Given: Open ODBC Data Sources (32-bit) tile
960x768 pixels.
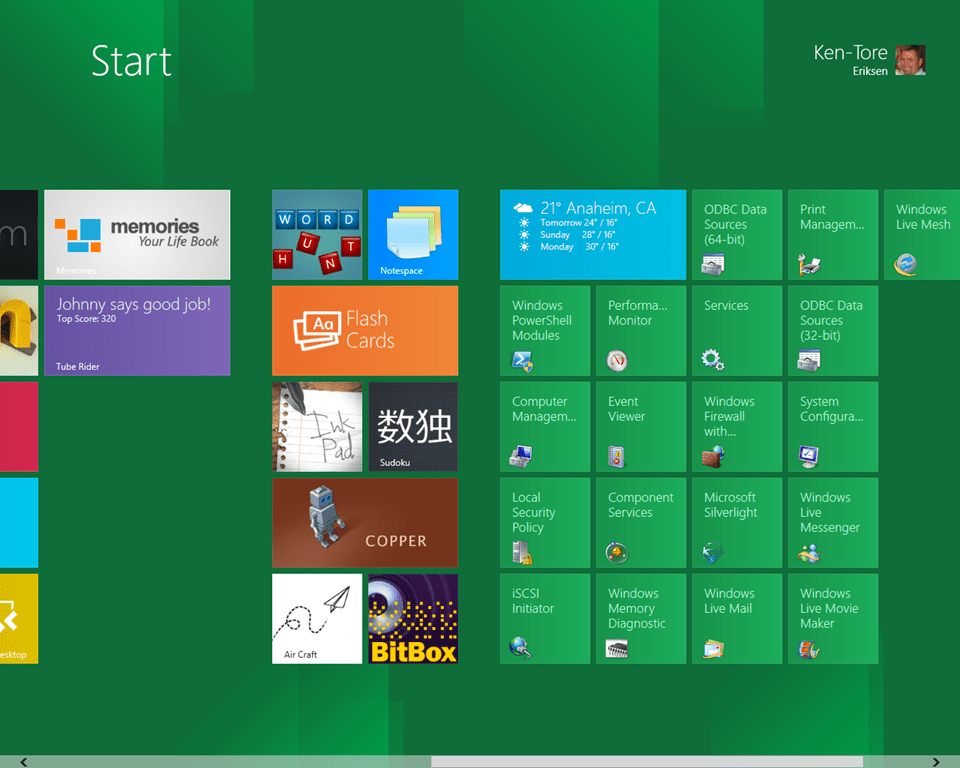Looking at the screenshot, I should (x=833, y=331).
